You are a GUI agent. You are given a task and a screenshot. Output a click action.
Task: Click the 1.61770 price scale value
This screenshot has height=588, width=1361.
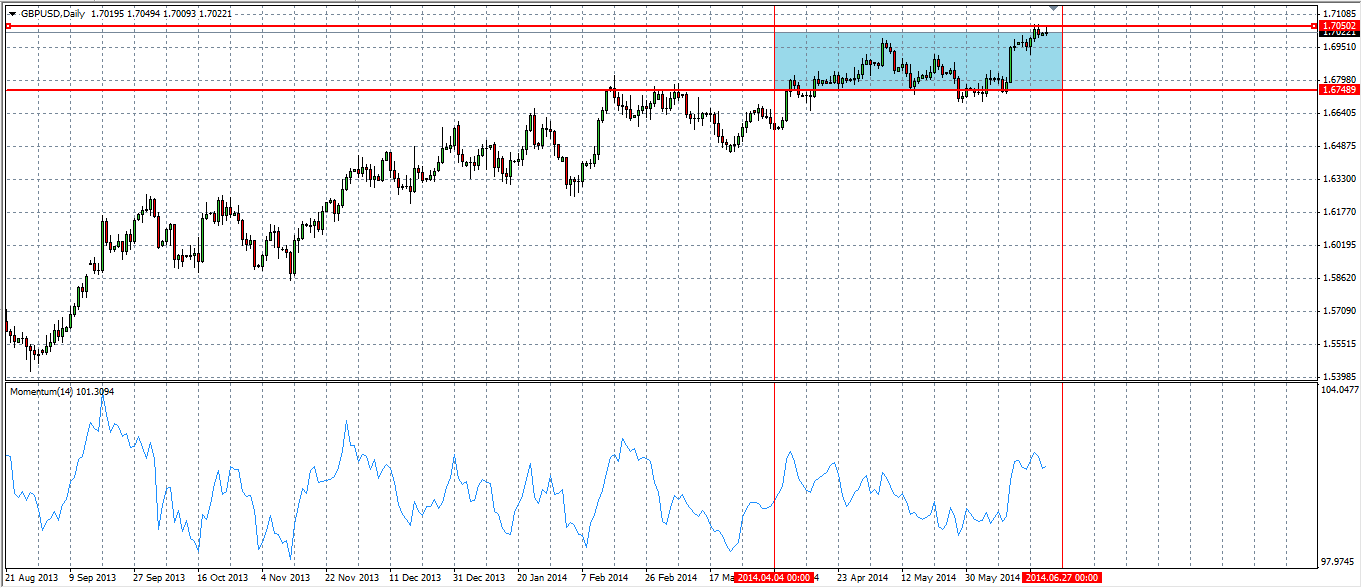coord(1338,212)
